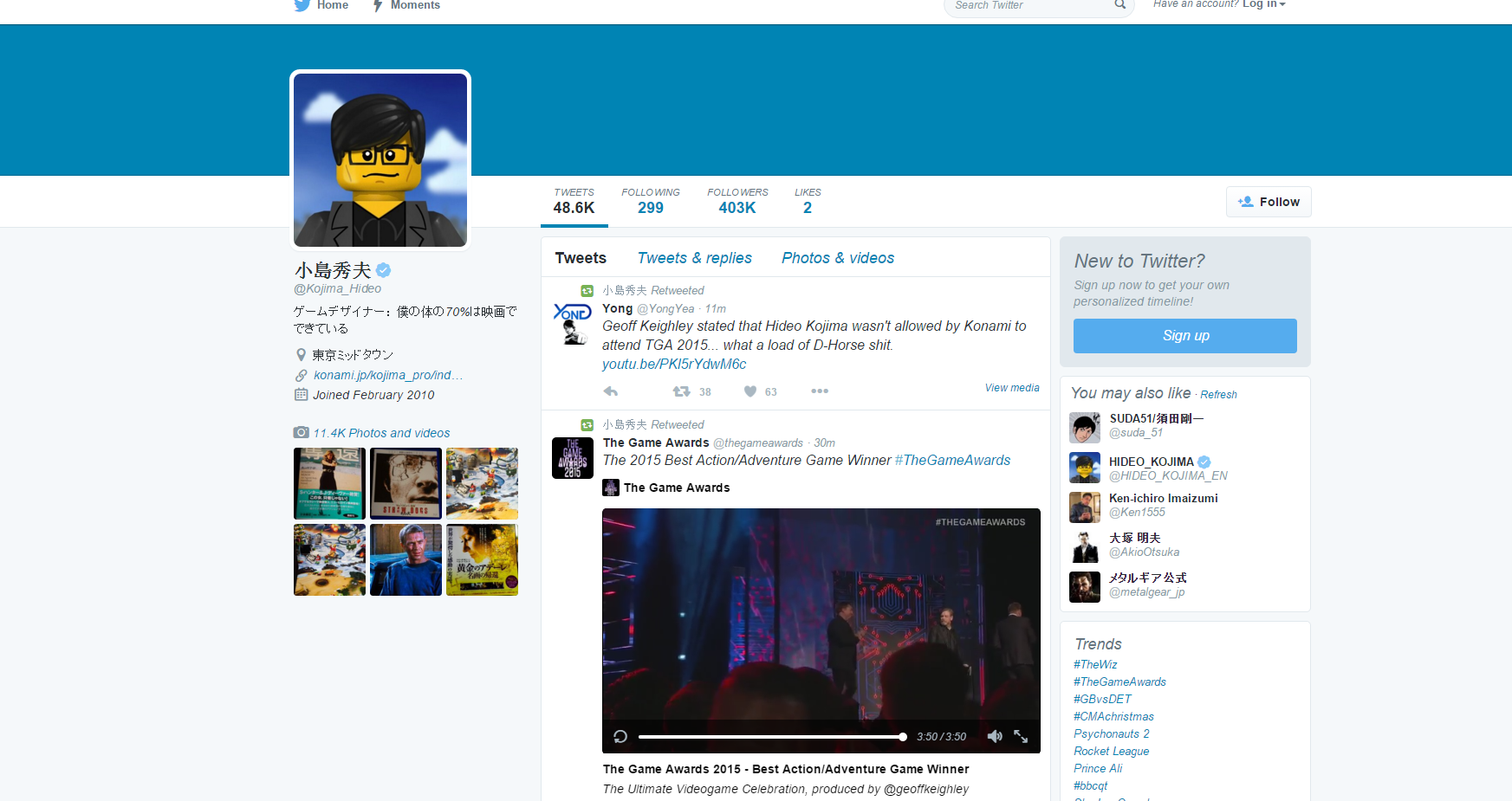Open the yellow Japanese book cover thumbnail
Screen dimensions: 1512x801
pos(482,559)
